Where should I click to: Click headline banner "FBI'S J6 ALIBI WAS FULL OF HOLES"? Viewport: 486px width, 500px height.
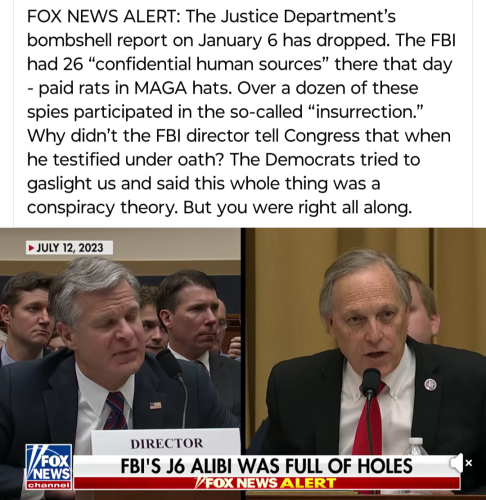click(x=266, y=466)
